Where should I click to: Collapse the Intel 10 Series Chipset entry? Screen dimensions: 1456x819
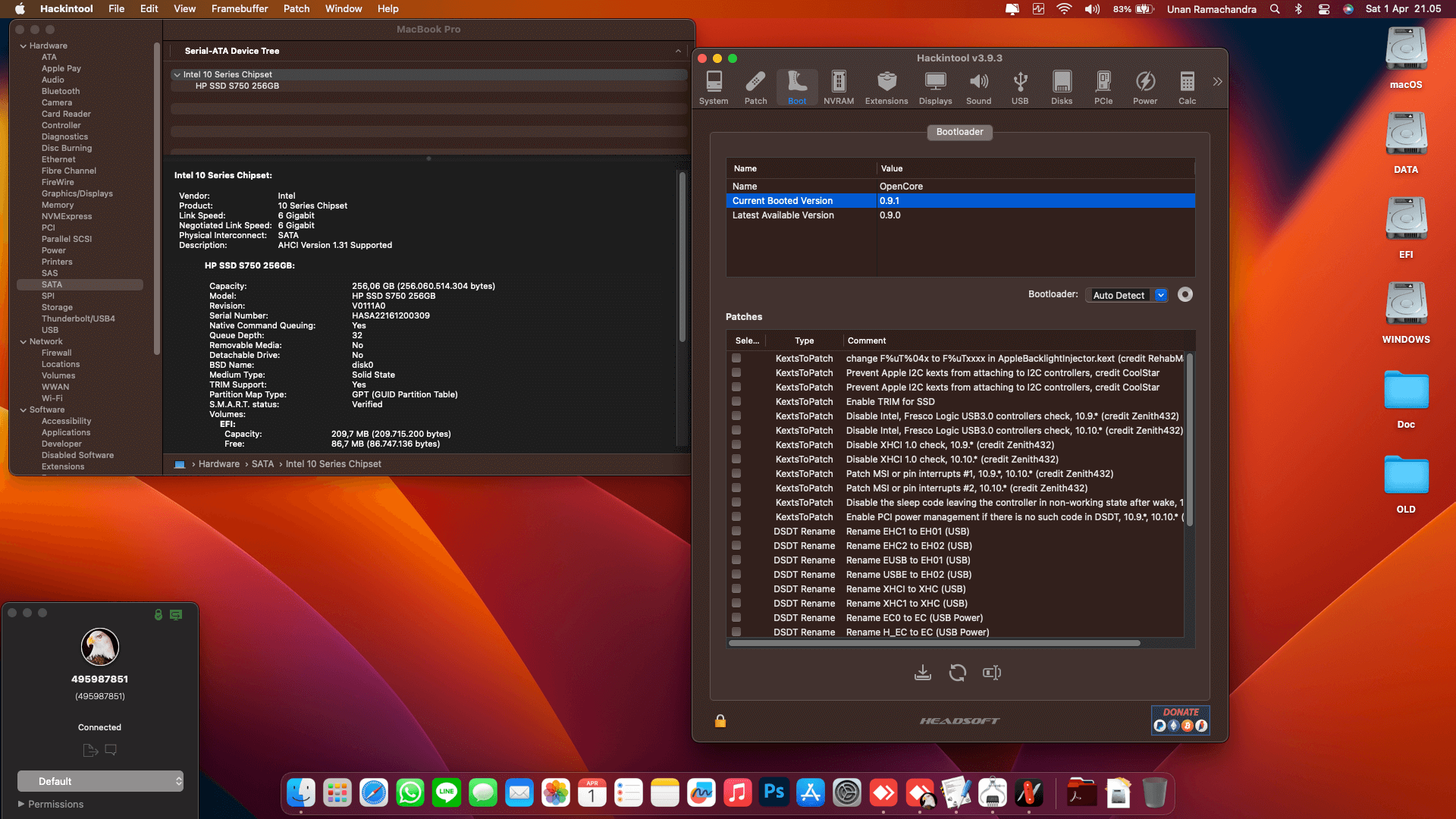click(177, 74)
